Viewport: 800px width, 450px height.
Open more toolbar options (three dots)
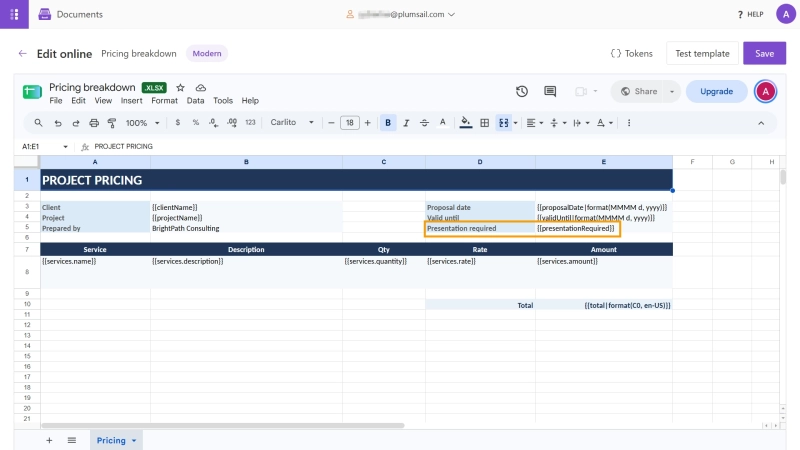(x=629, y=123)
